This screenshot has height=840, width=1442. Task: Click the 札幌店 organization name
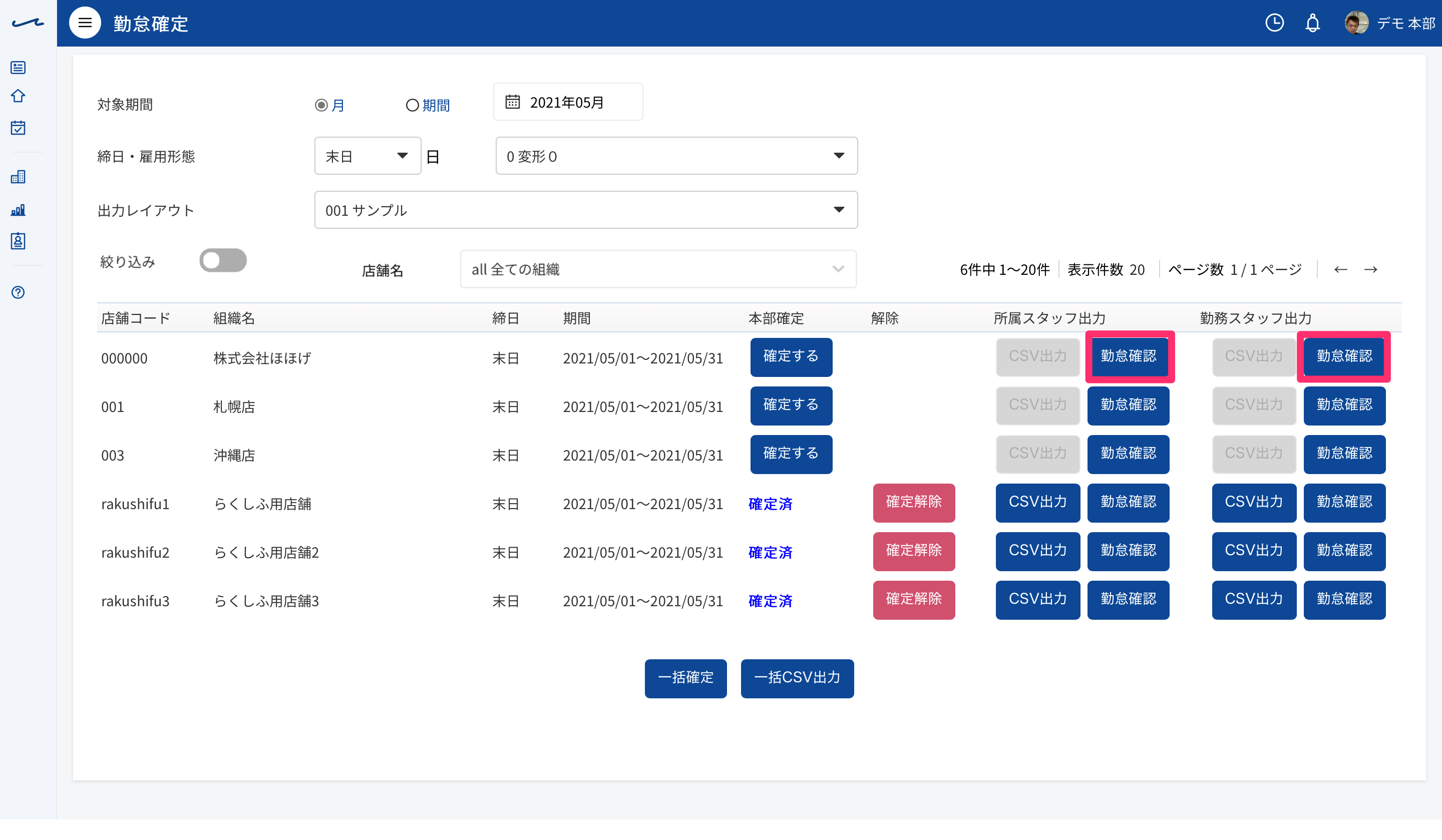click(234, 407)
